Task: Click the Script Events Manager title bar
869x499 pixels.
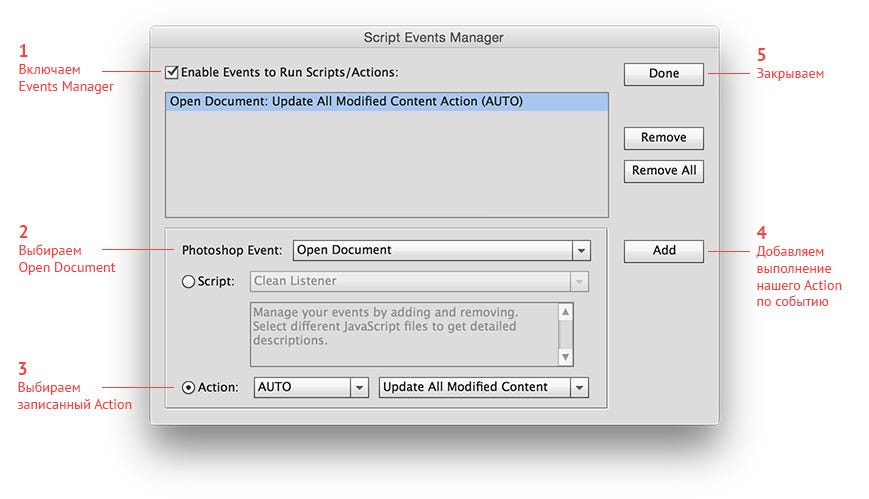Action: coord(433,38)
